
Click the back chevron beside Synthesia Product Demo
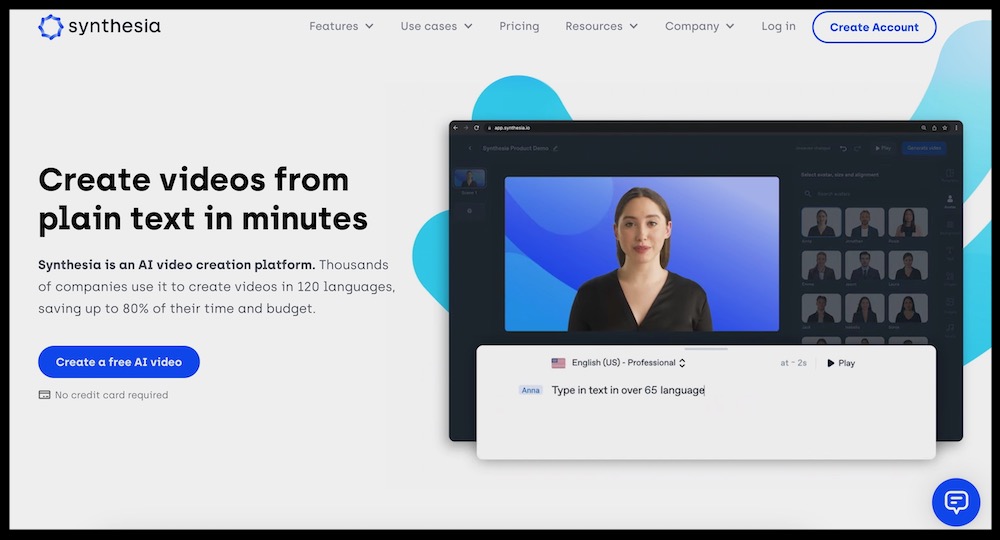470,148
